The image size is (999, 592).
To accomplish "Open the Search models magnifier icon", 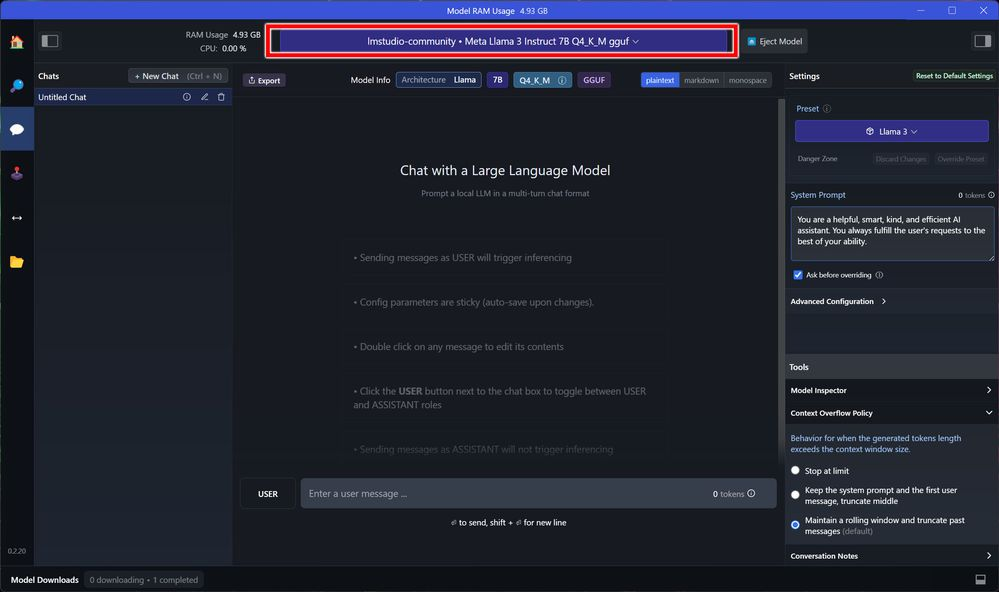I will point(17,86).
